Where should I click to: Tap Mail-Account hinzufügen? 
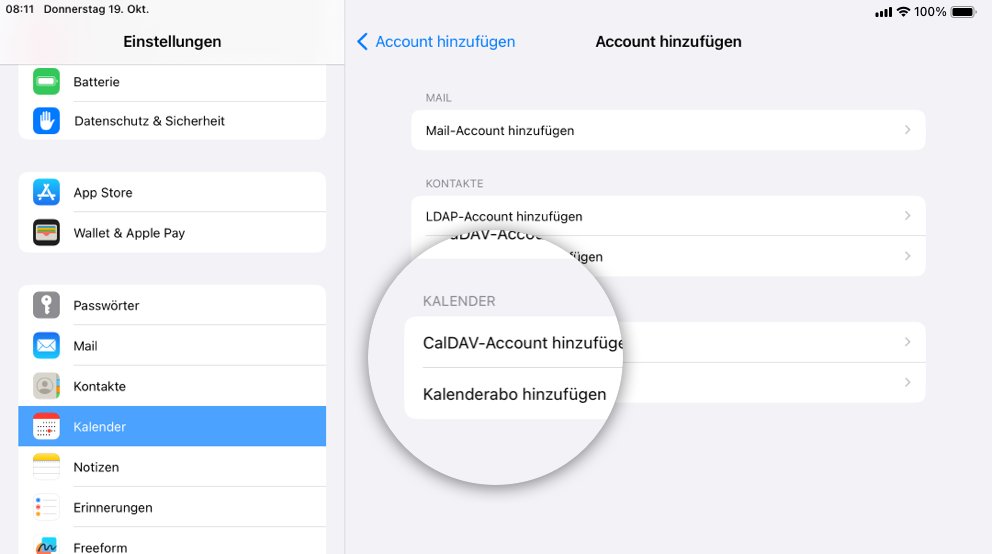(668, 130)
